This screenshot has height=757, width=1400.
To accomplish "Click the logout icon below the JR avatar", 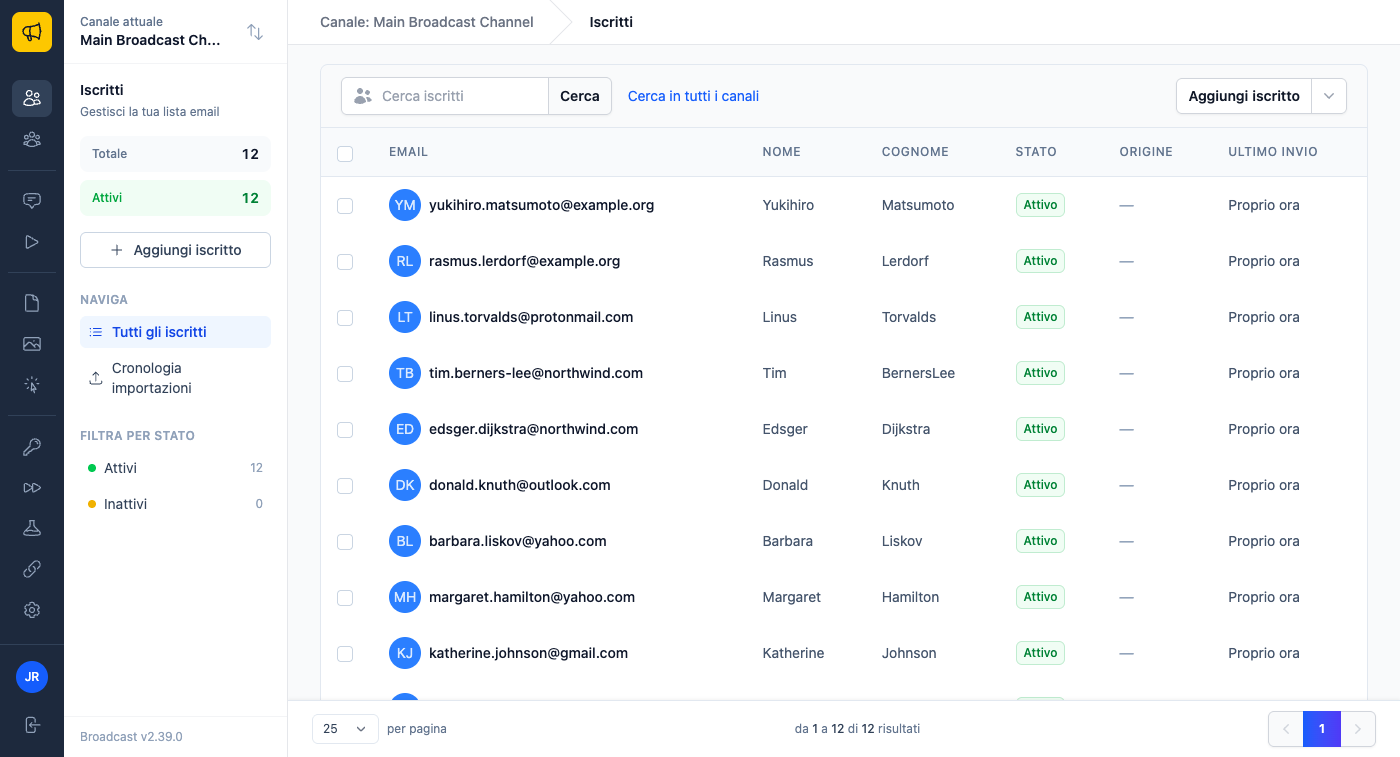I will point(32,725).
